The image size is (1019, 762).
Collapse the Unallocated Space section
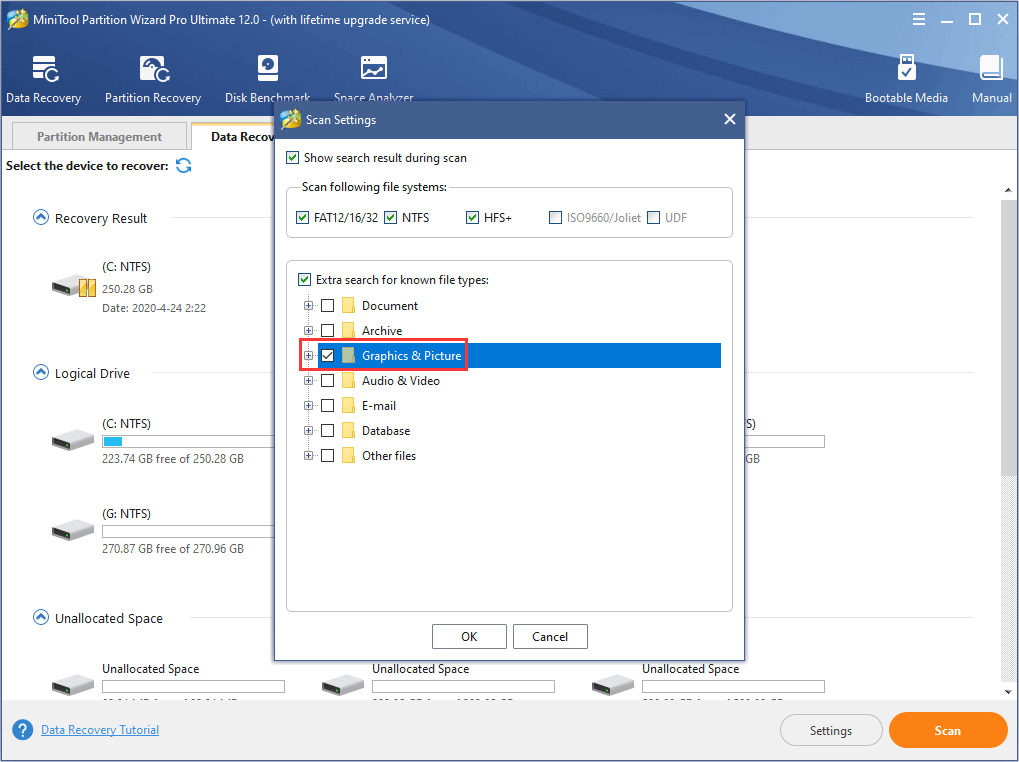tap(41, 617)
